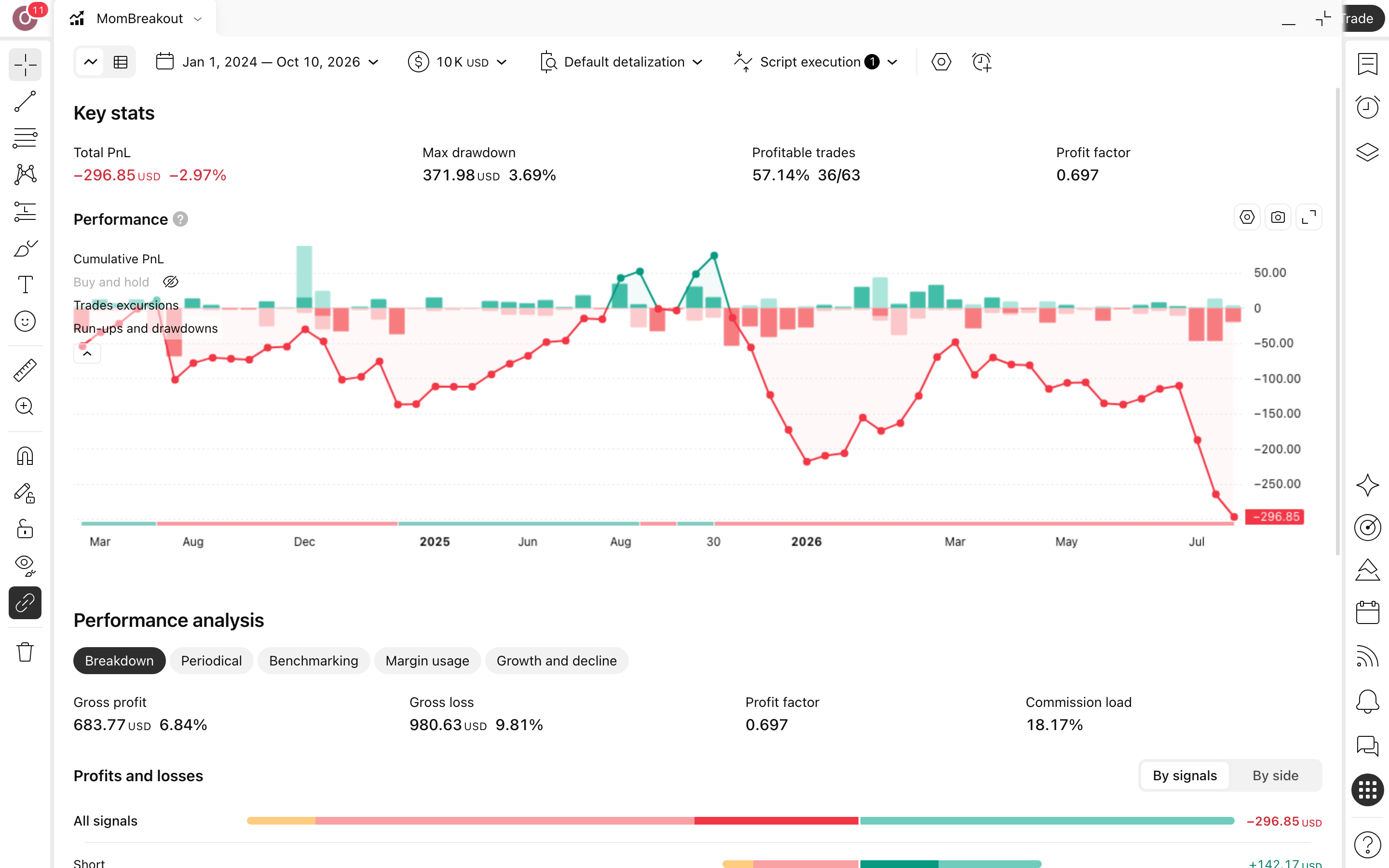
Task: Select the Breakdown tab
Action: click(120, 661)
